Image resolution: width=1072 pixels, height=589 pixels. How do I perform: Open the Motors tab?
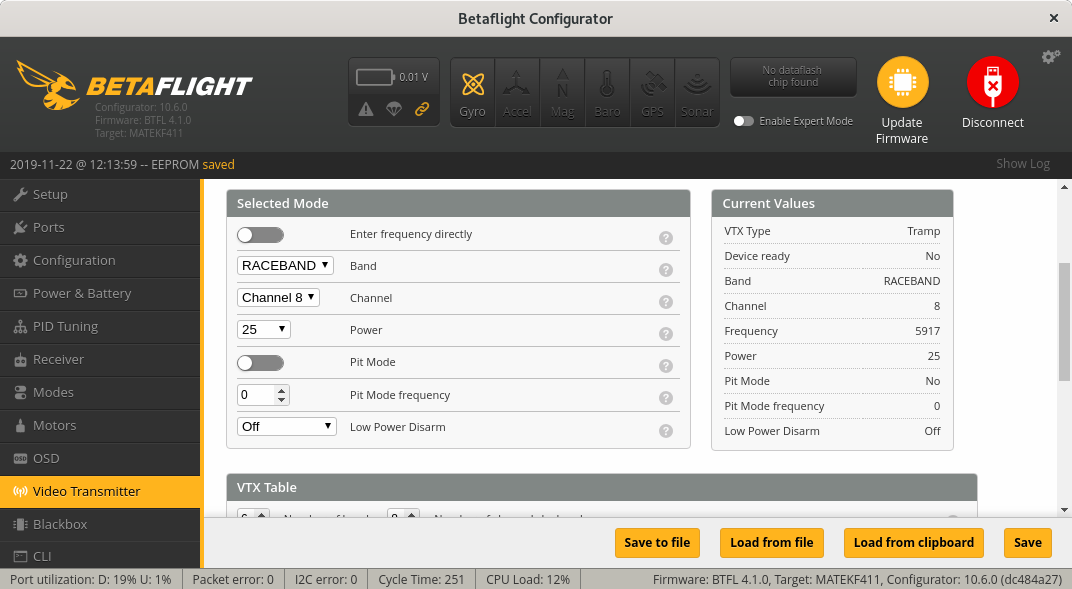(100, 425)
